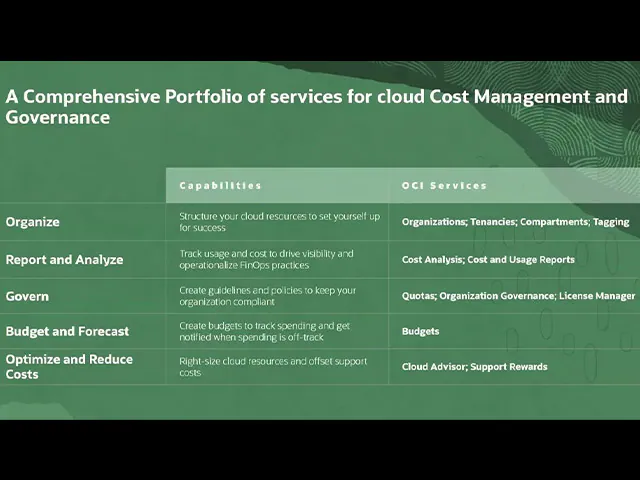
Task: Click the Report and Analyze row label
Action: 65,259
